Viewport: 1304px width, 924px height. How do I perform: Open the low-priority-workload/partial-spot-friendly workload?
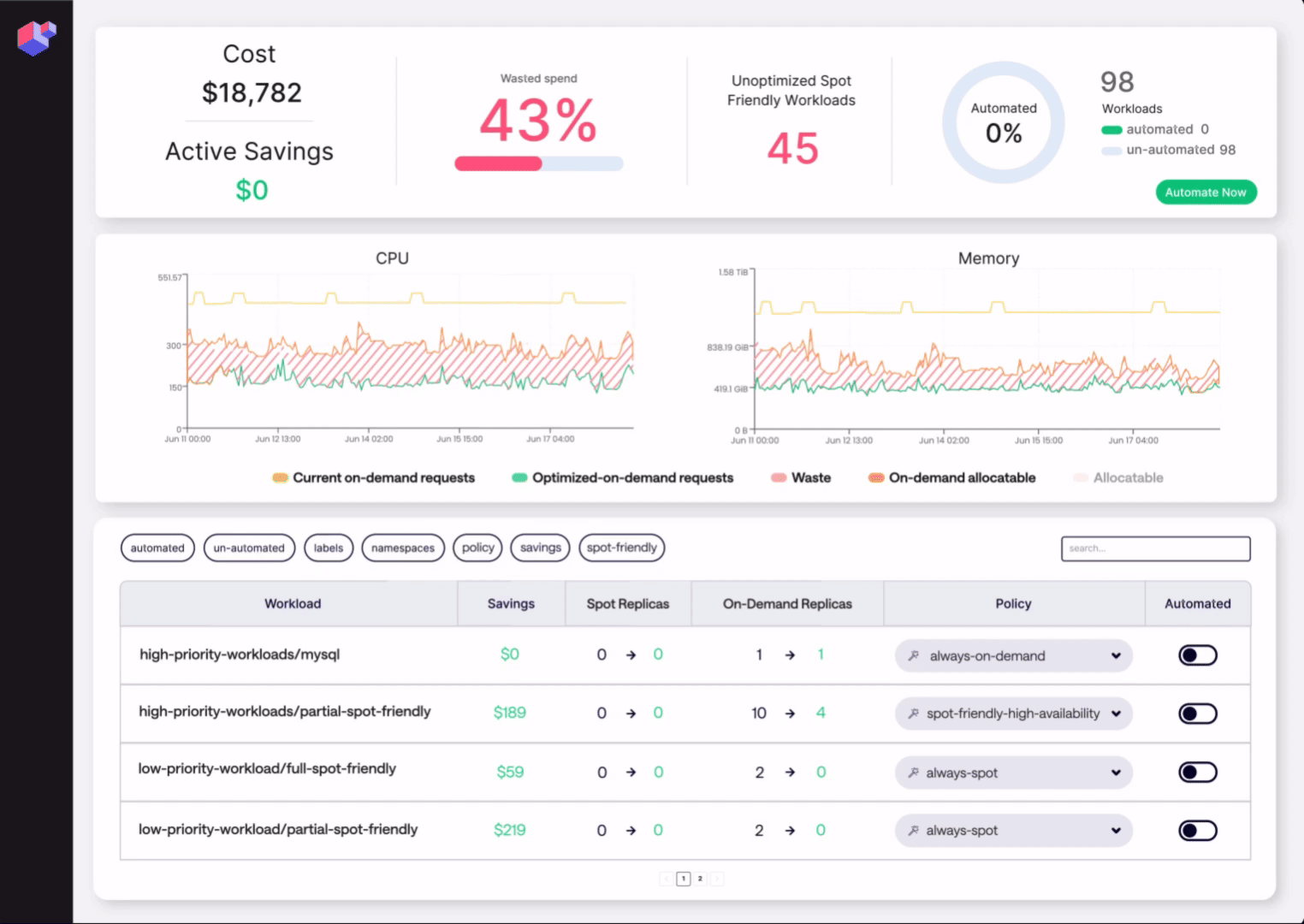pyautogui.click(x=278, y=830)
